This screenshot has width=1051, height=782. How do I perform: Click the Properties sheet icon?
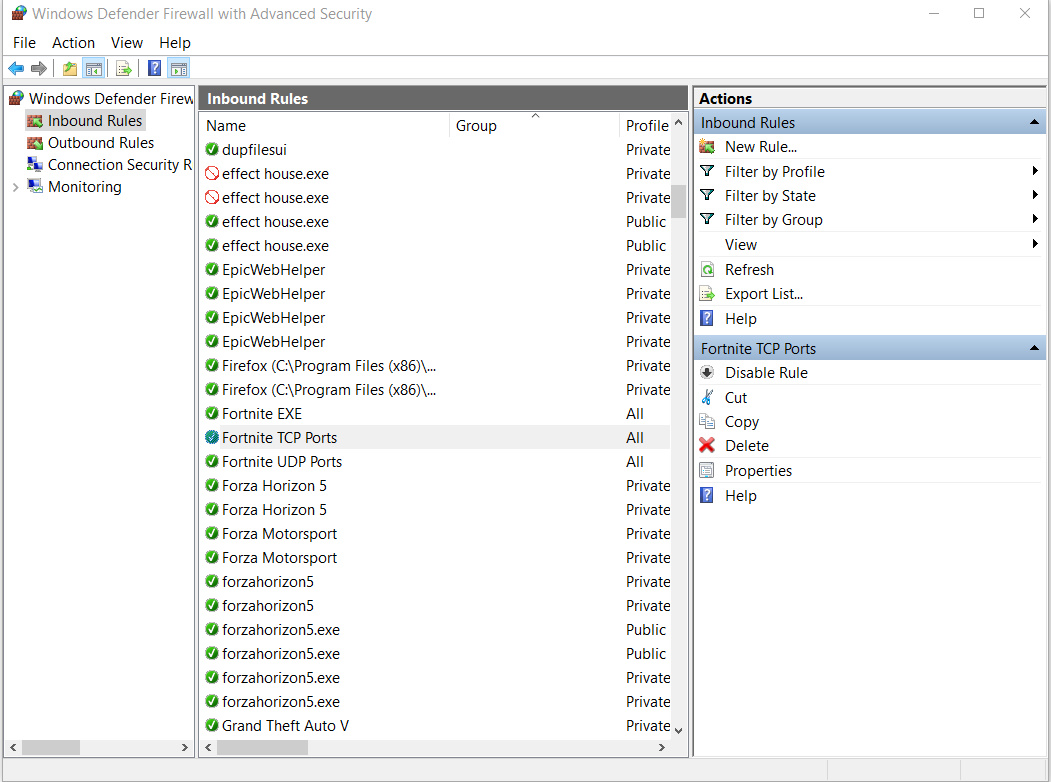coord(707,470)
